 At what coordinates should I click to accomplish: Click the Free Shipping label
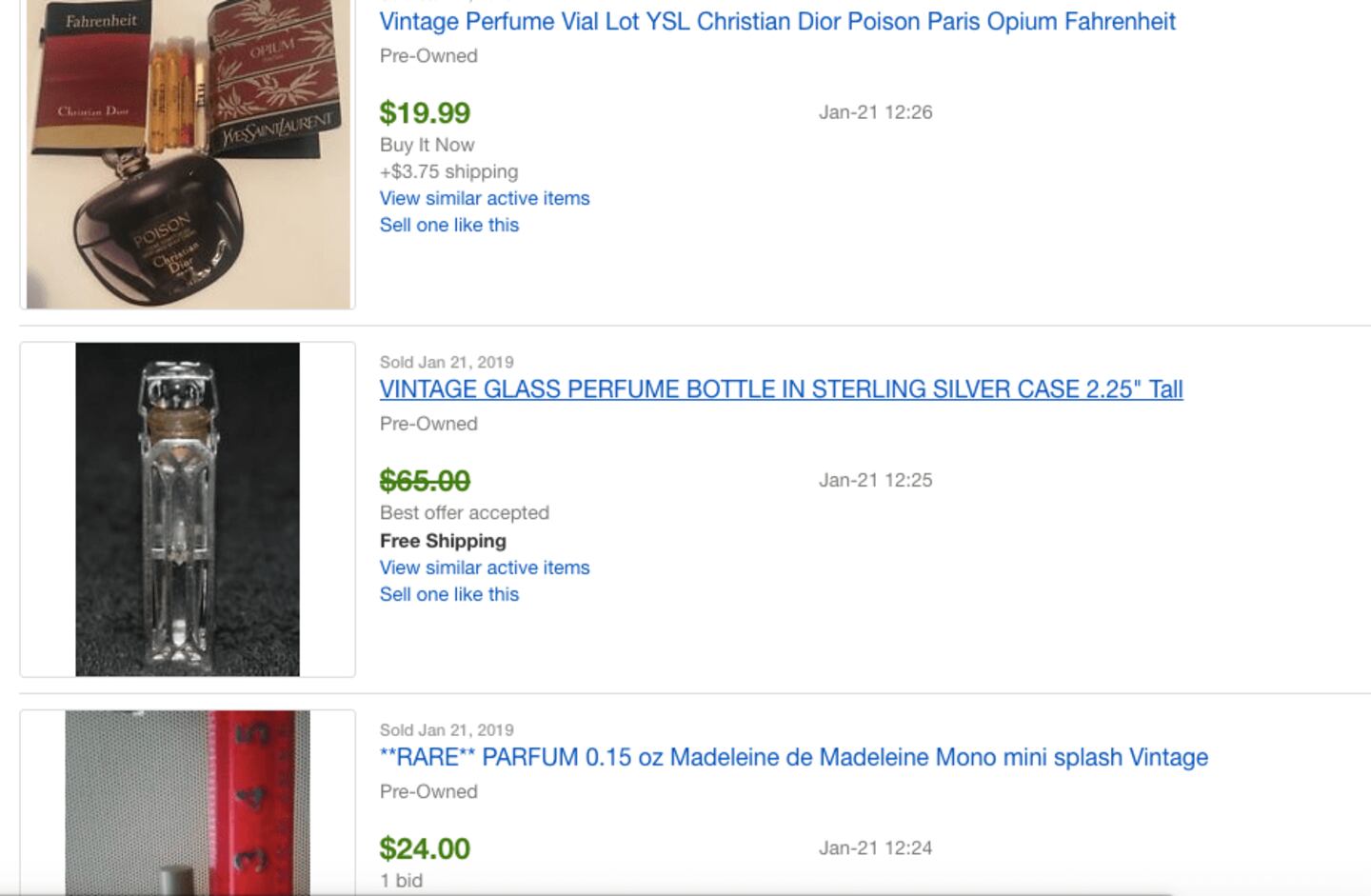[x=443, y=541]
